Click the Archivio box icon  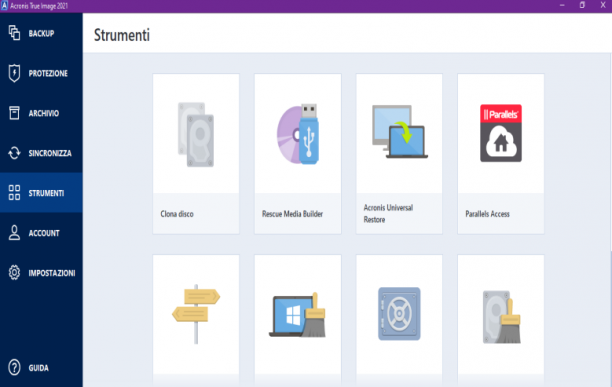pos(14,113)
